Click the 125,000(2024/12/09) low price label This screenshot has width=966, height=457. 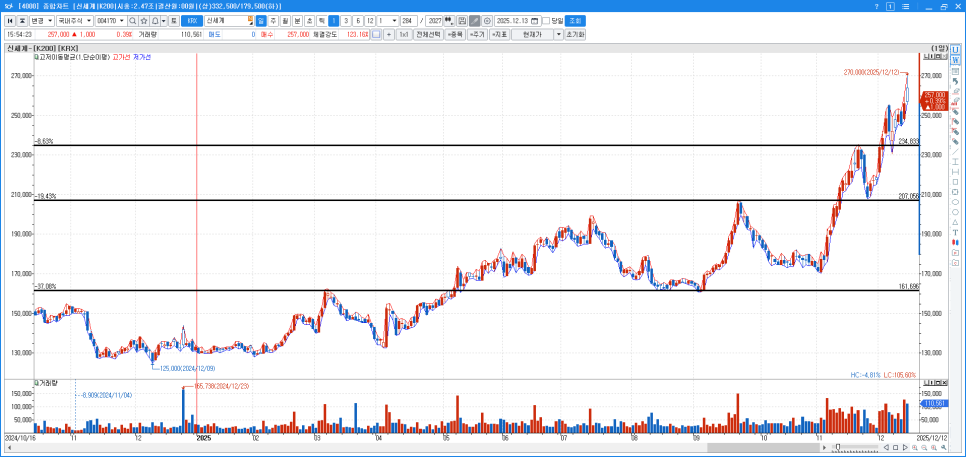pyautogui.click(x=187, y=368)
